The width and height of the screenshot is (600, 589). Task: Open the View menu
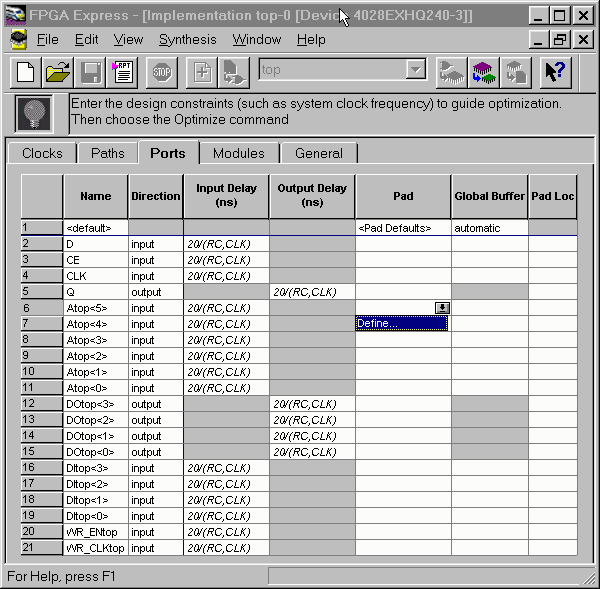coord(128,39)
